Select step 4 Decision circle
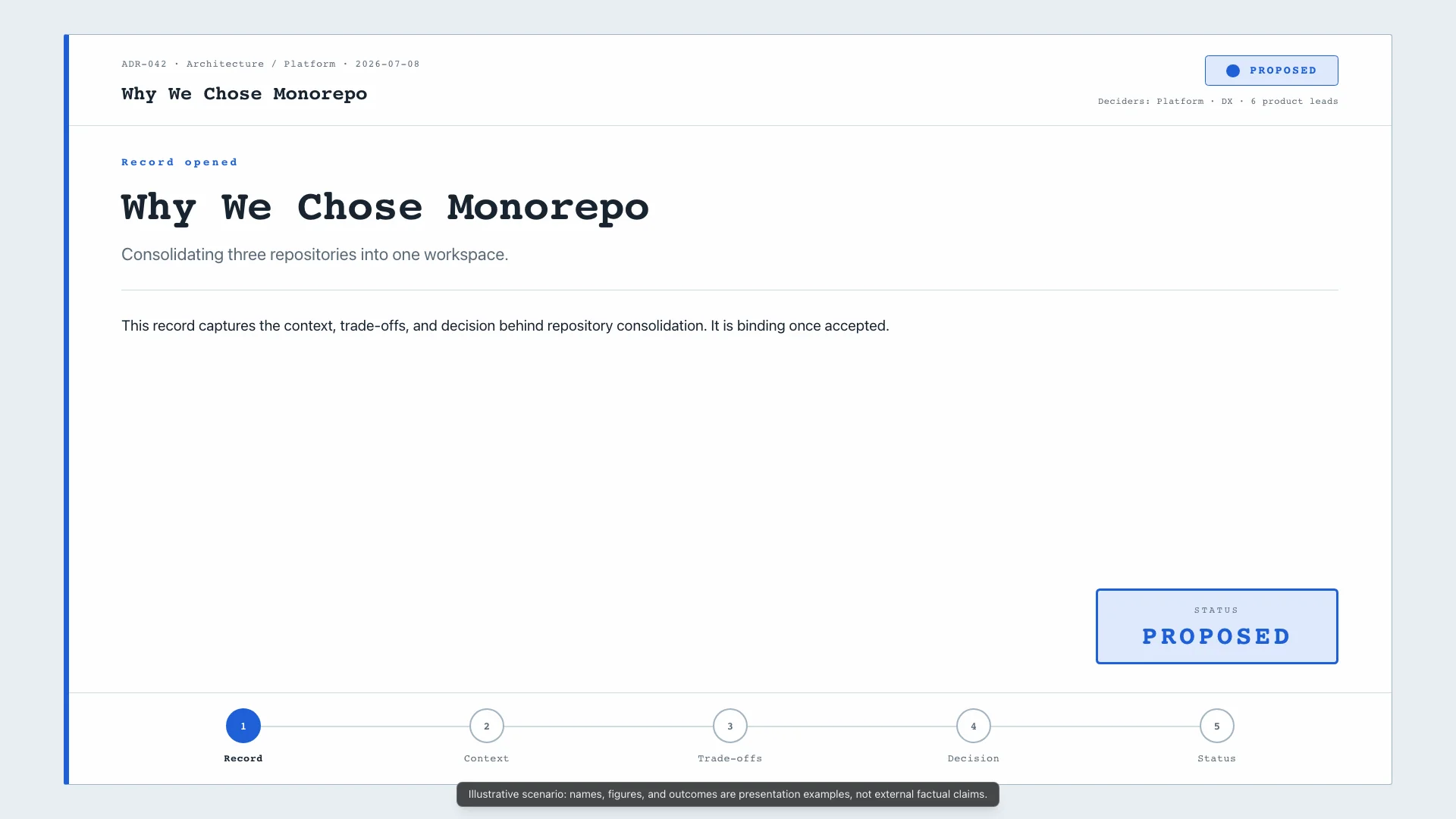Viewport: 1456px width, 819px height. coord(974,726)
